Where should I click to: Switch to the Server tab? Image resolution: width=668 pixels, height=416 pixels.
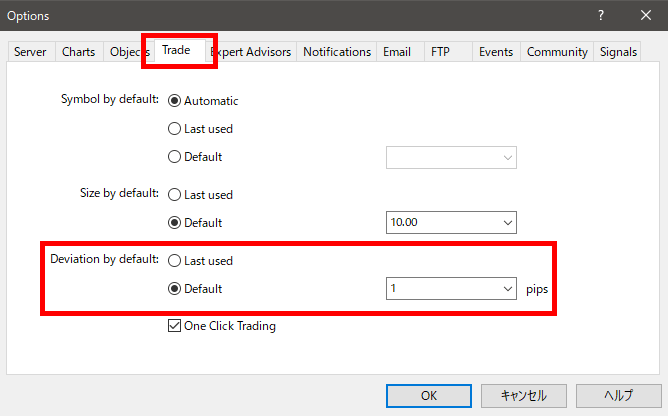[x=30, y=52]
